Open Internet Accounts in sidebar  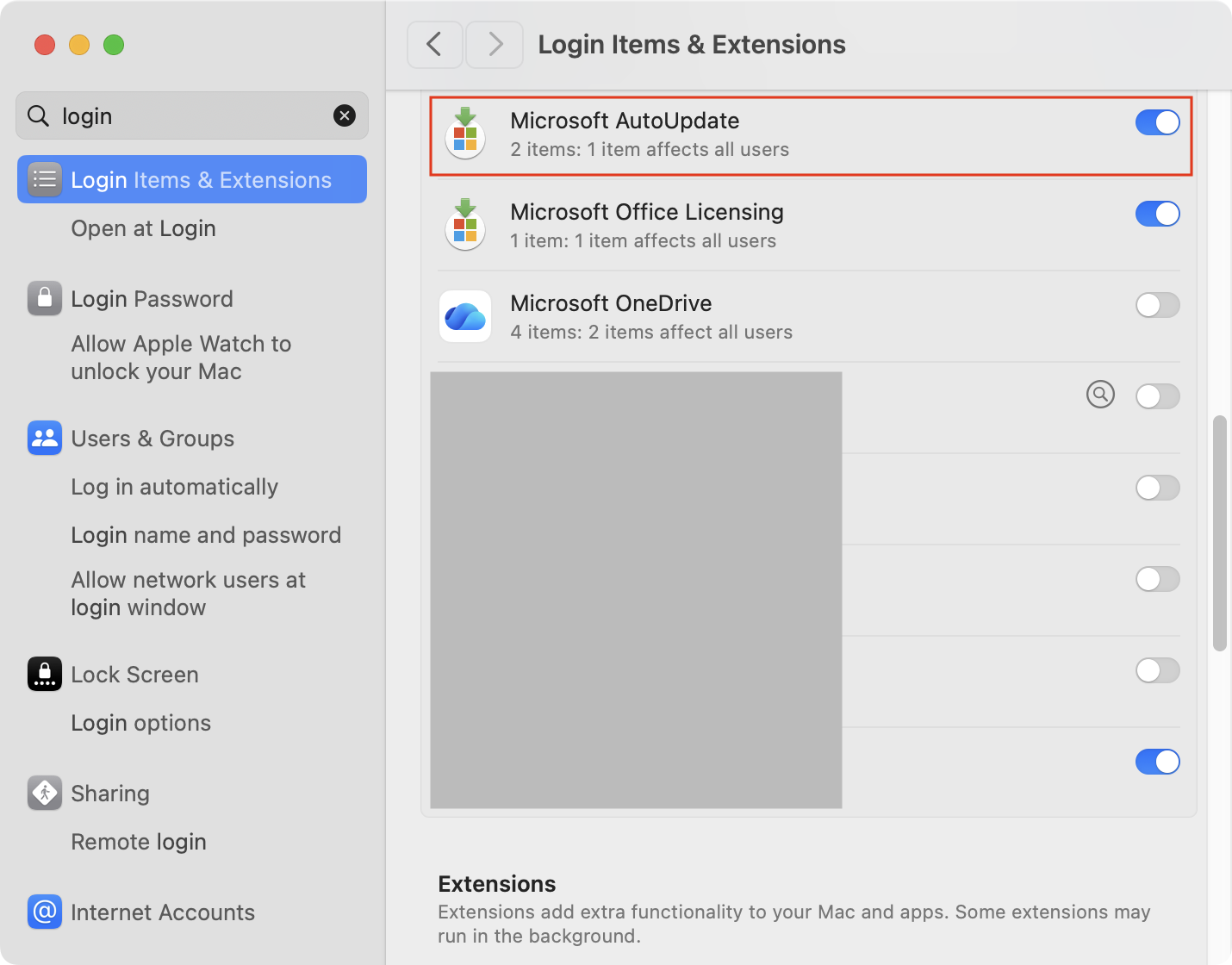tap(192, 912)
